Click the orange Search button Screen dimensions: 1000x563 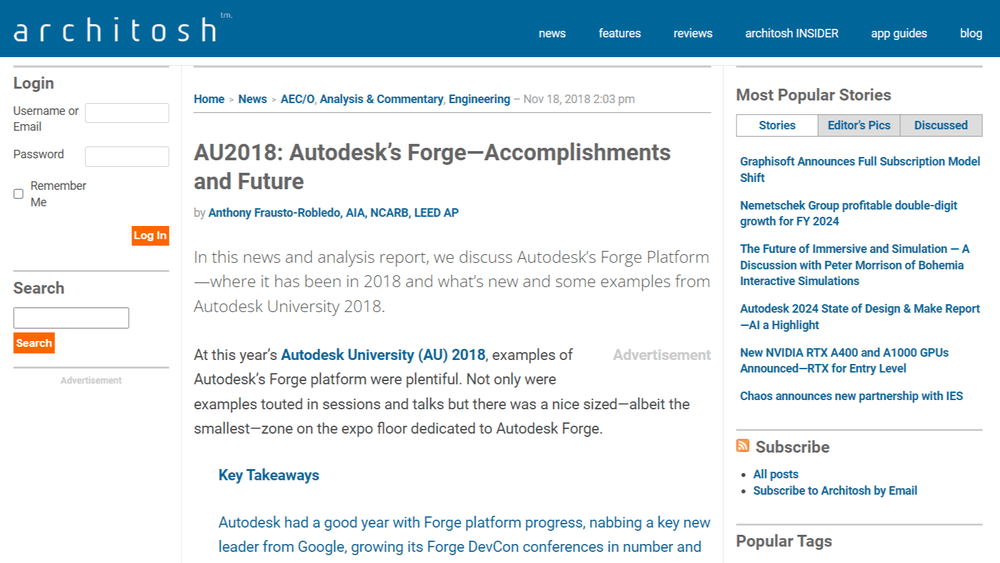click(34, 343)
